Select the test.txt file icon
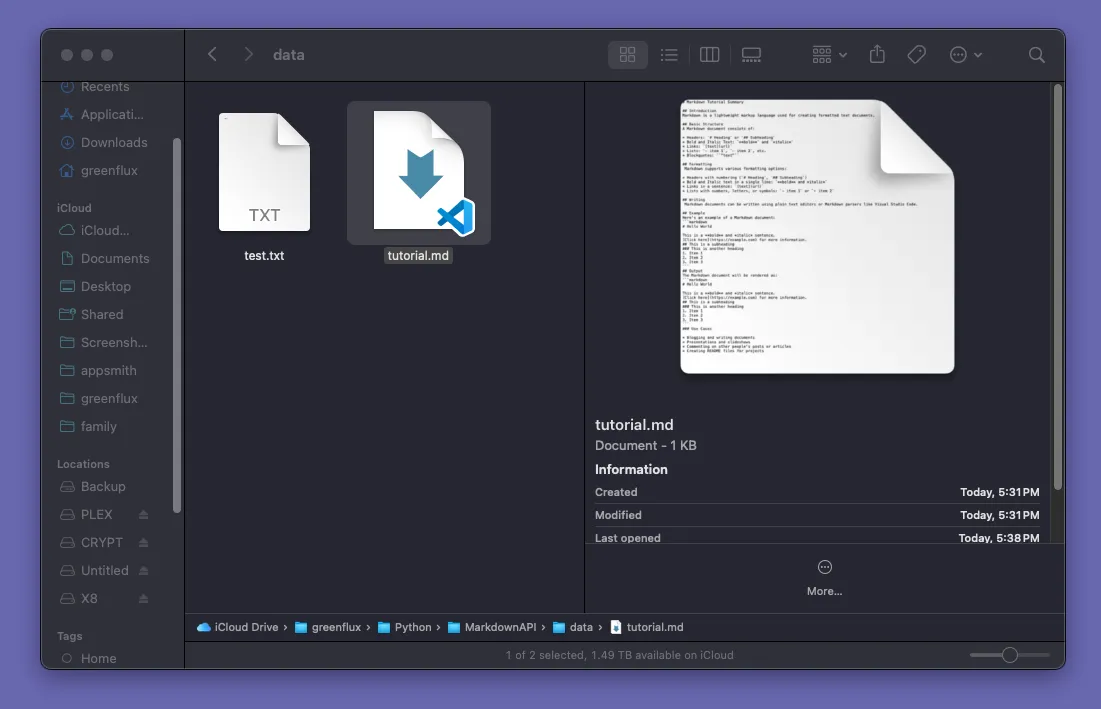 click(264, 172)
